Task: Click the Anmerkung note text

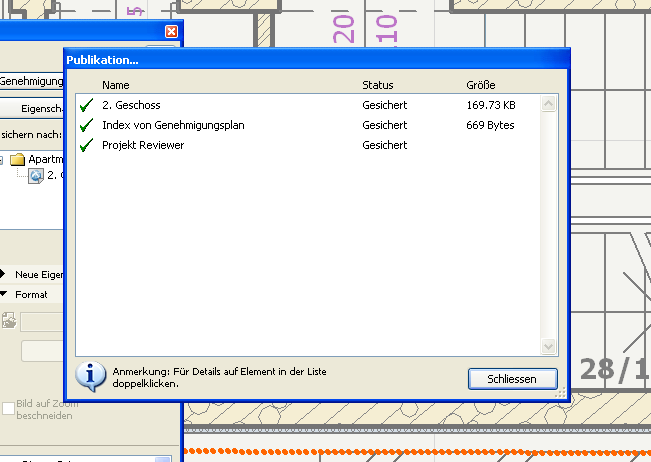Action: click(219, 377)
